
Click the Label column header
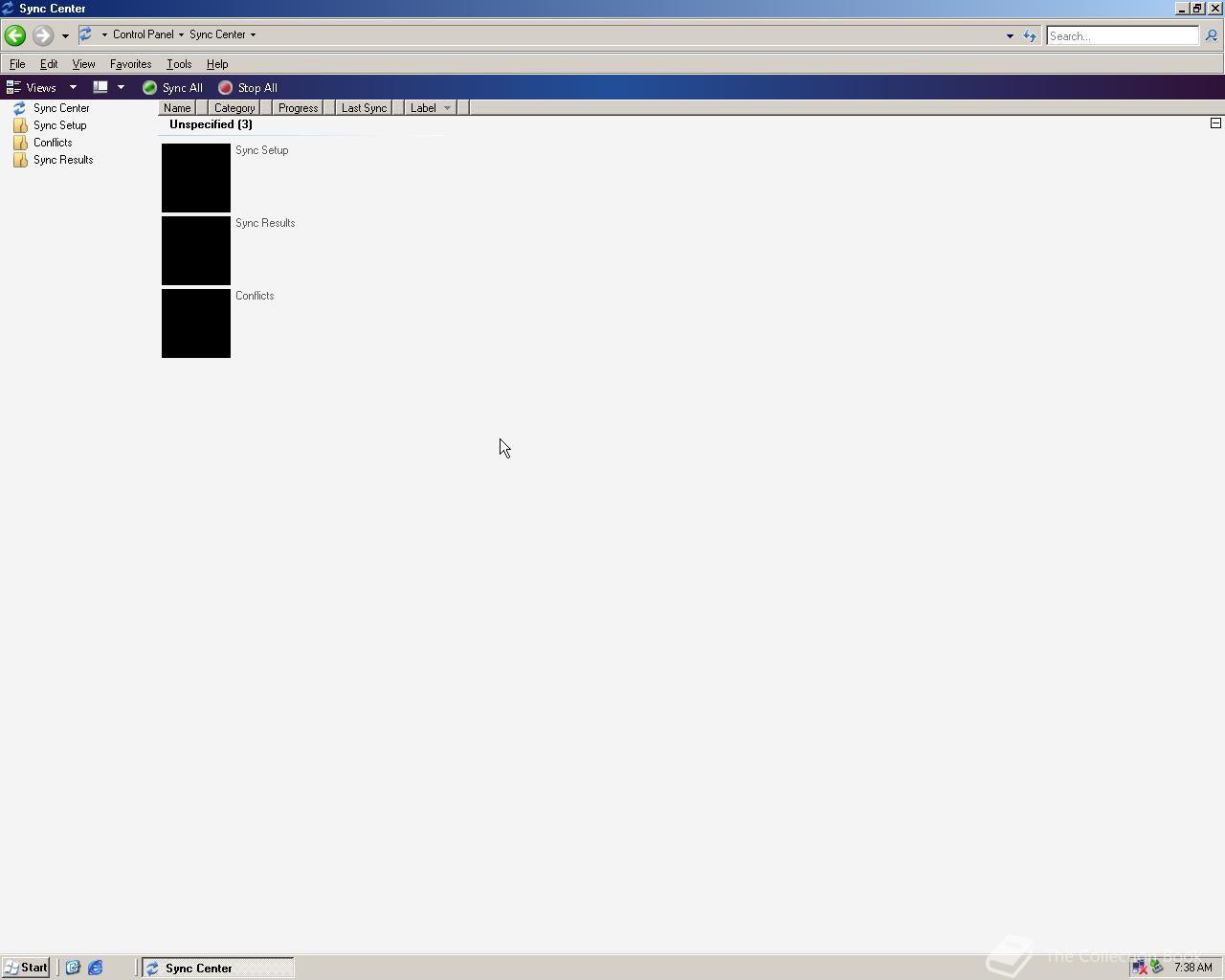pos(423,108)
